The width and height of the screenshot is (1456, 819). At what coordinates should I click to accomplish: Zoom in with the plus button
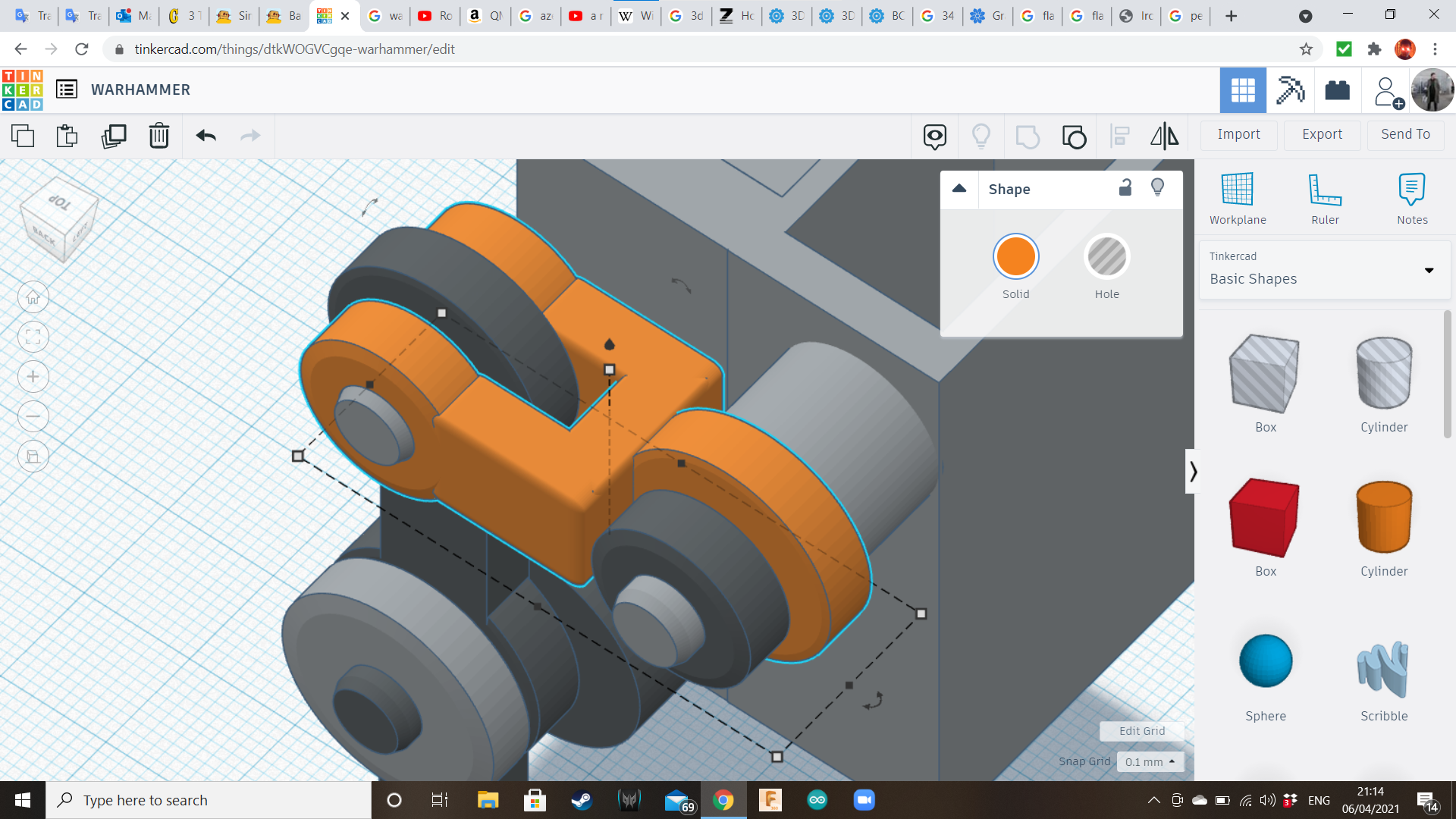point(33,377)
